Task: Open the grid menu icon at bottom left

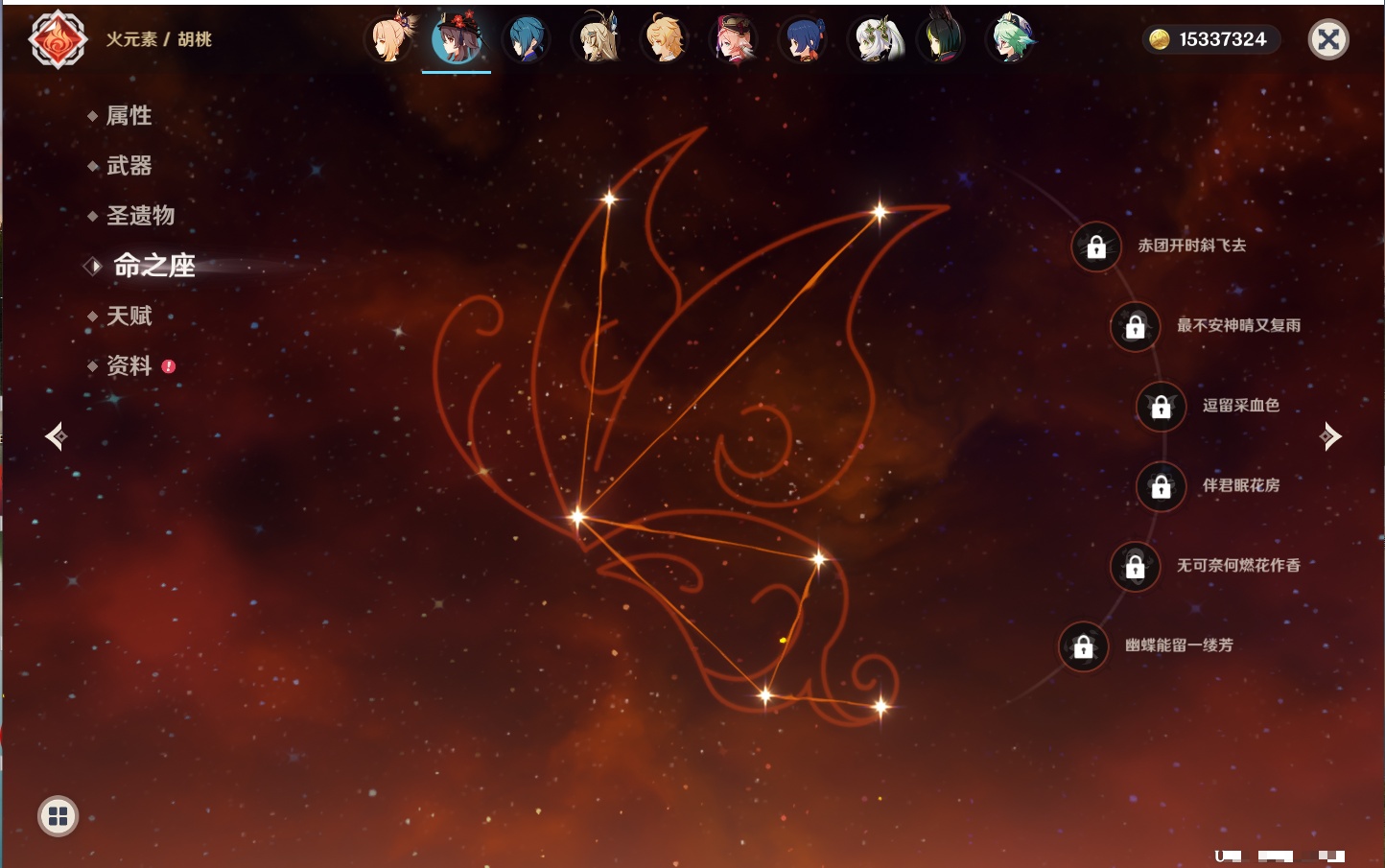Action: (x=58, y=816)
